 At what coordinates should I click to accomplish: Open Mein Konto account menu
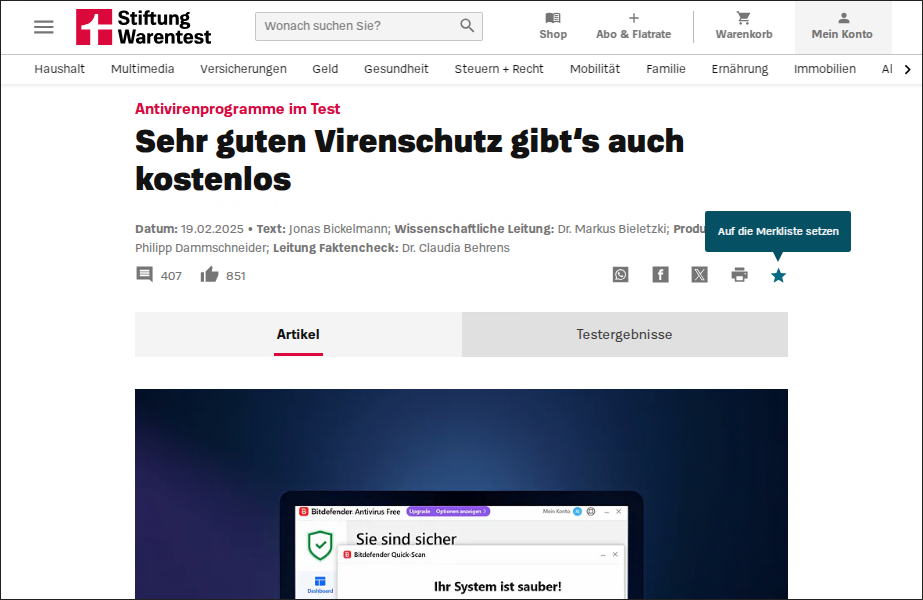pos(842,26)
